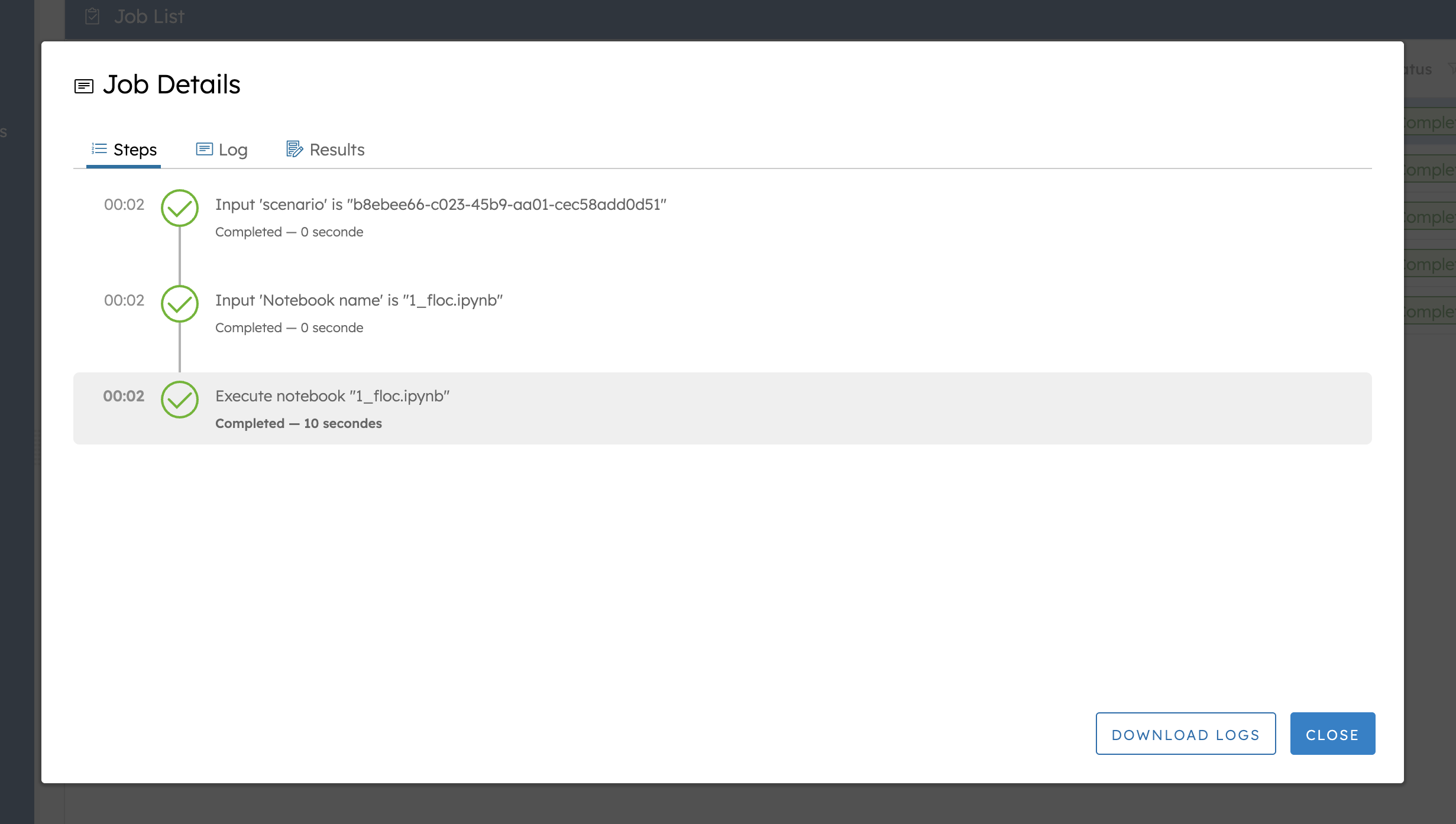Click the Job List page title
Screen dimensions: 1456x824
pyautogui.click(x=149, y=17)
